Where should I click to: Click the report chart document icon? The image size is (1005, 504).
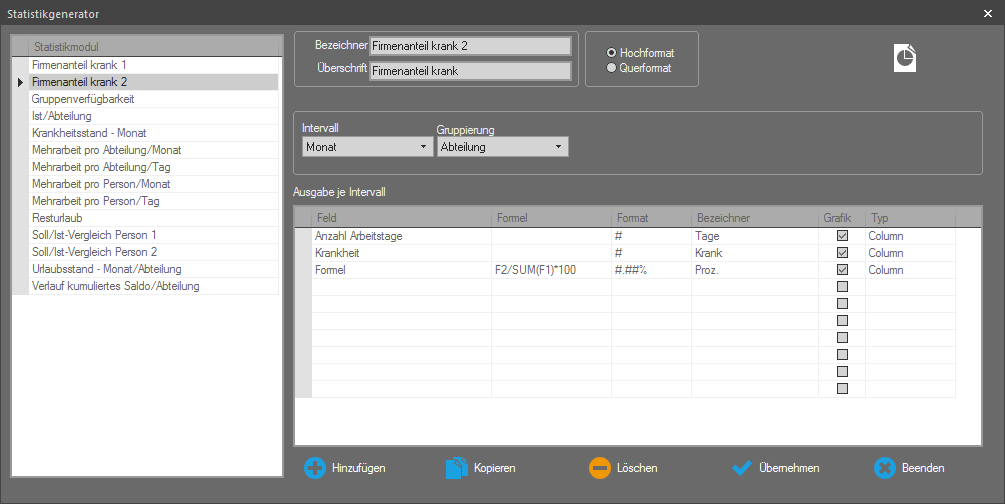pos(904,58)
